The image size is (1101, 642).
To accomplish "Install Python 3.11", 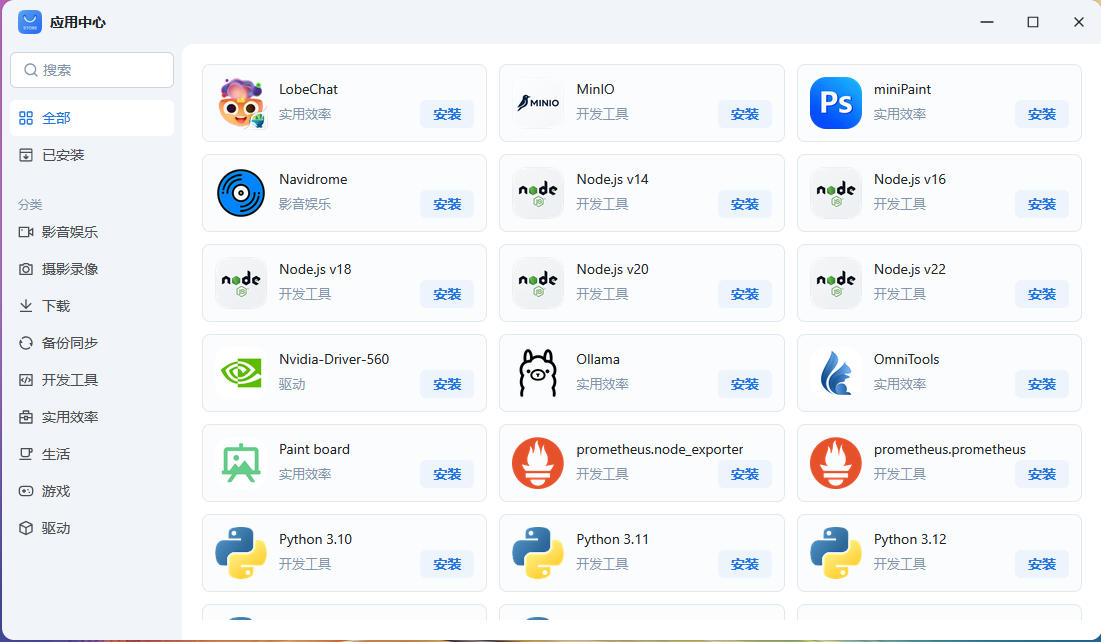I will pos(744,564).
